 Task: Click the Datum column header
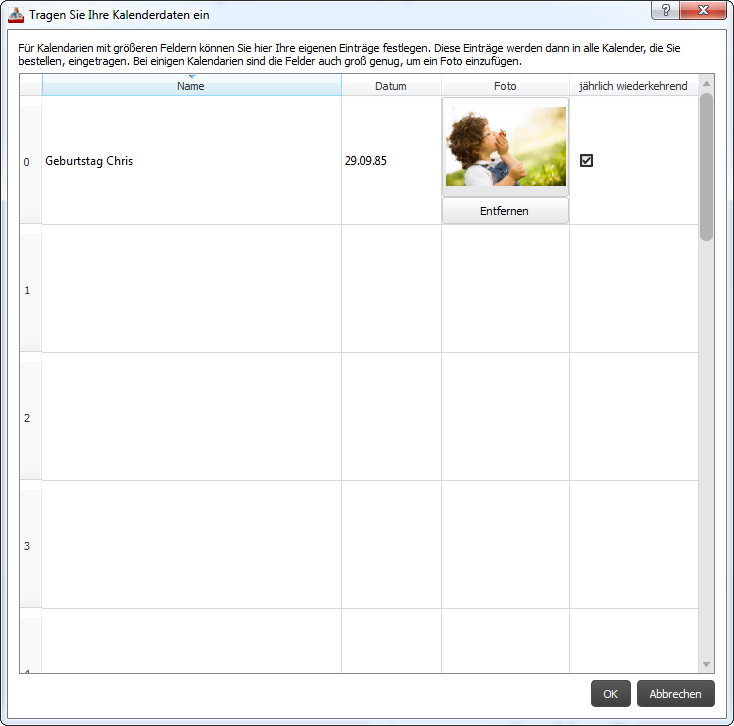(391, 86)
